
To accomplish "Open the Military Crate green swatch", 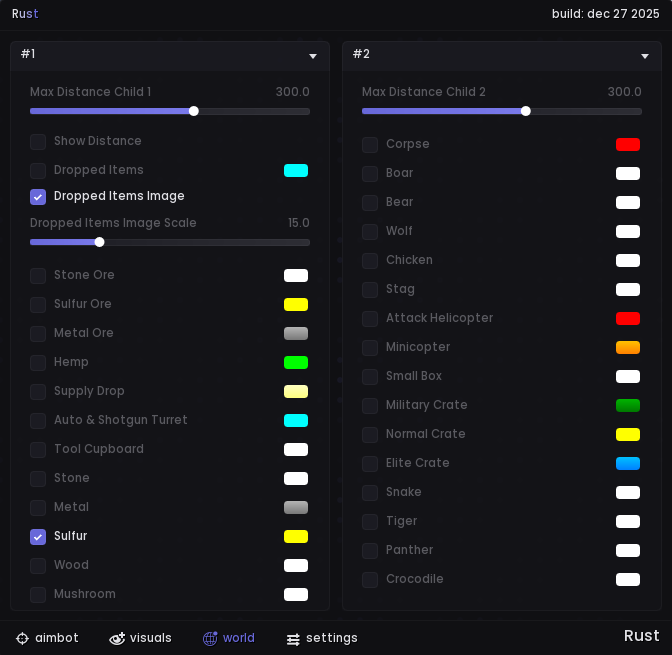I will (628, 406).
